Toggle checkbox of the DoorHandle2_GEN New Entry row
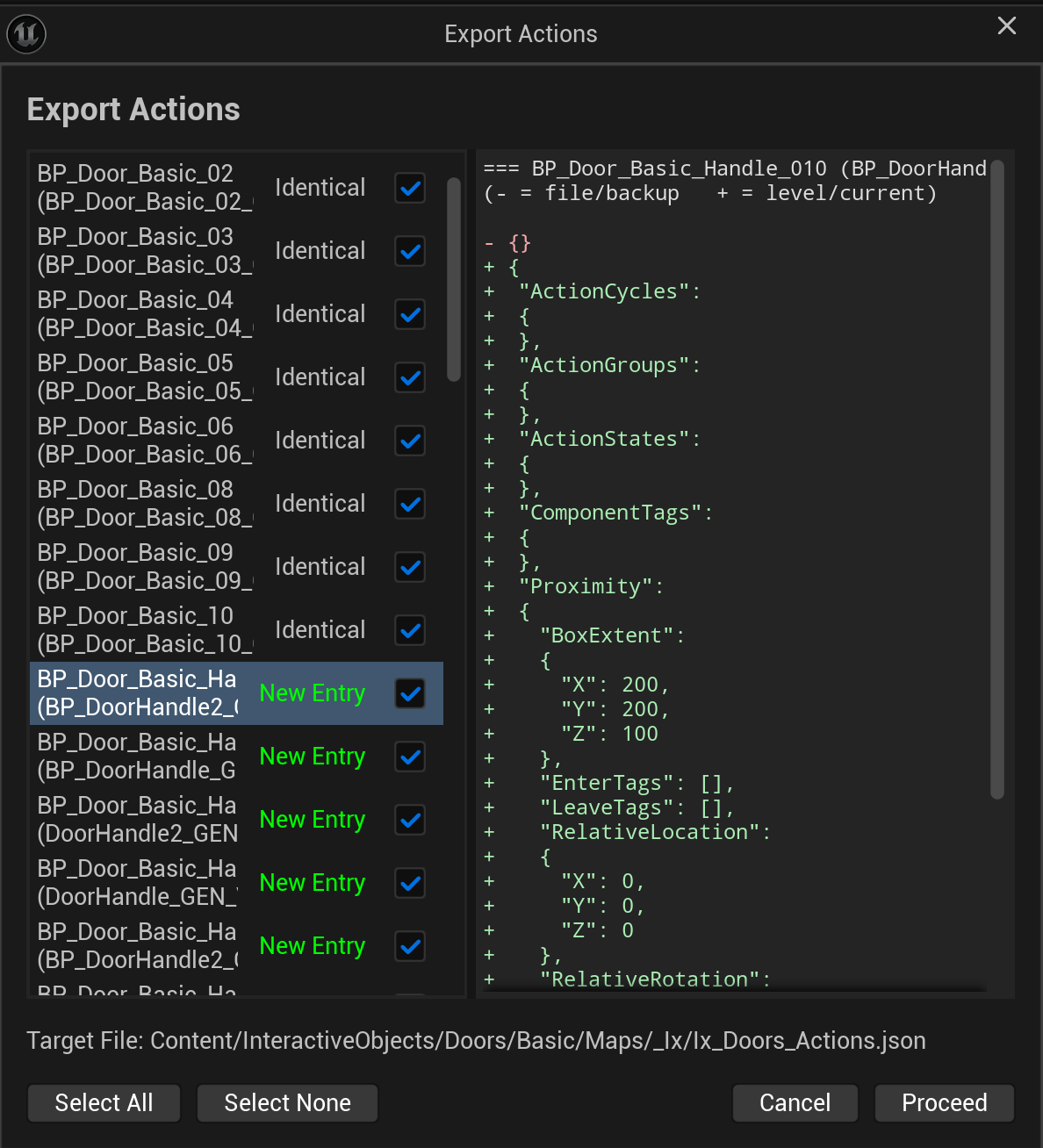1043x1148 pixels. (410, 820)
